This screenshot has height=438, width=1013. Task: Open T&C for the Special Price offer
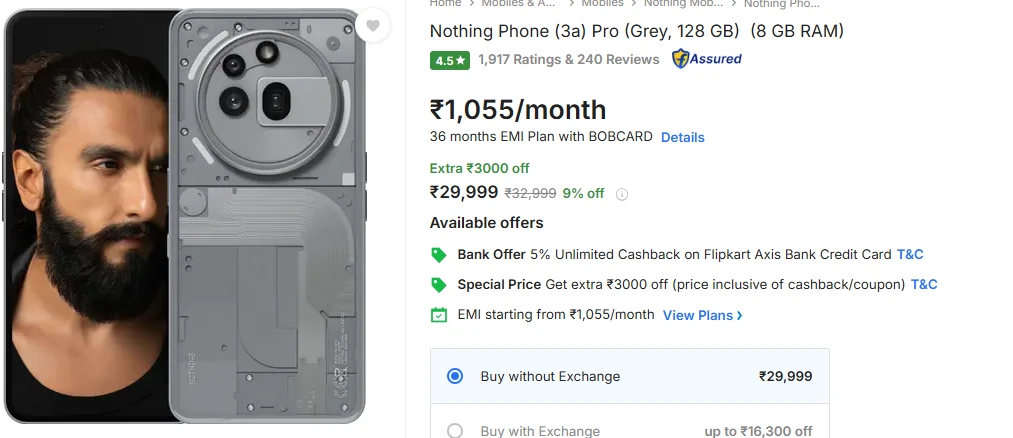coord(924,285)
